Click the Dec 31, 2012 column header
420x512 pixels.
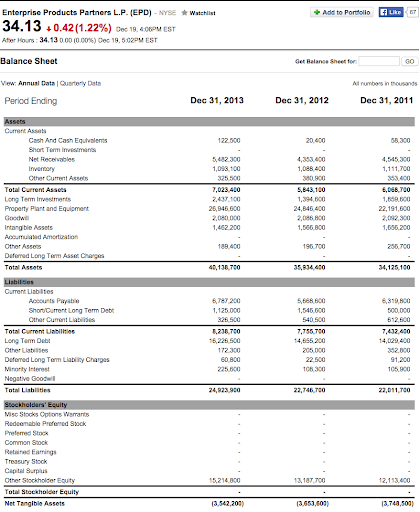[302, 100]
